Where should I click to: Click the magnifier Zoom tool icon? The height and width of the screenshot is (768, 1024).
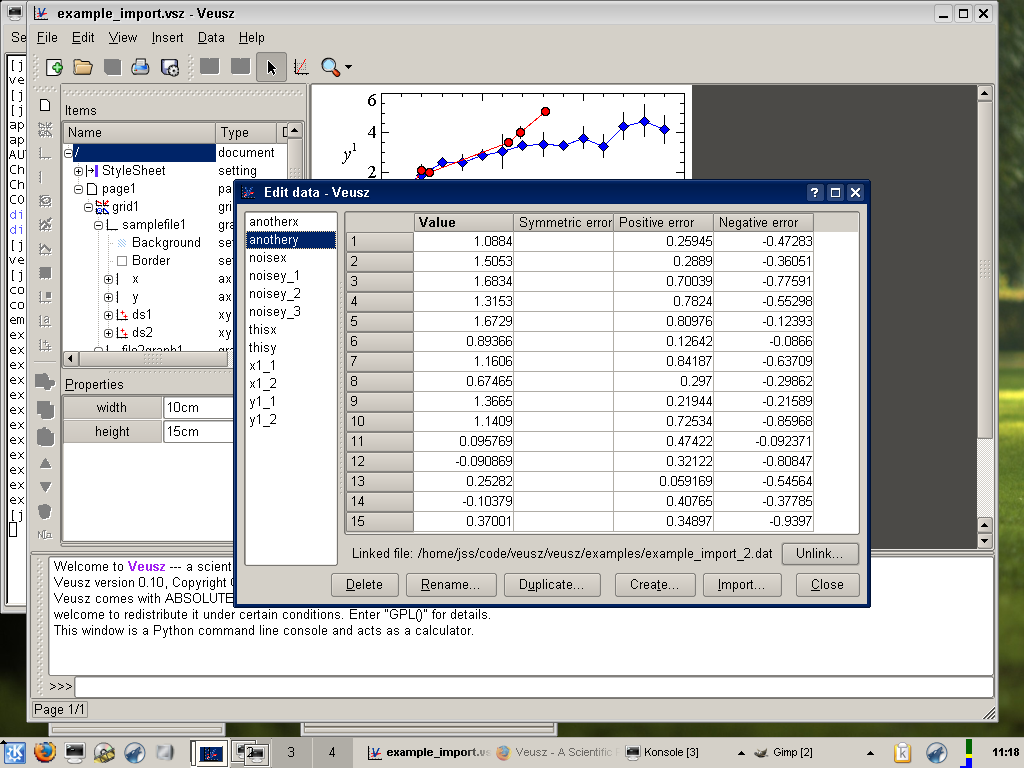click(330, 67)
